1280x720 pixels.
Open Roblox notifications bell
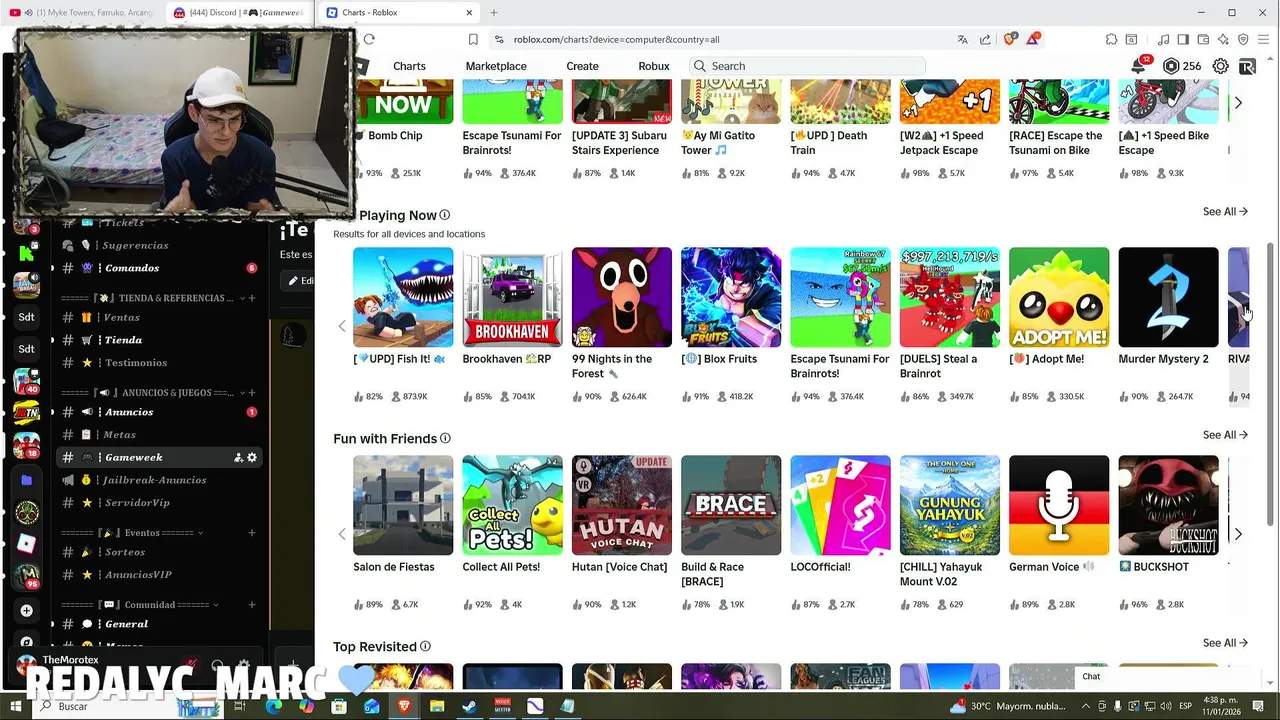tap(1139, 66)
